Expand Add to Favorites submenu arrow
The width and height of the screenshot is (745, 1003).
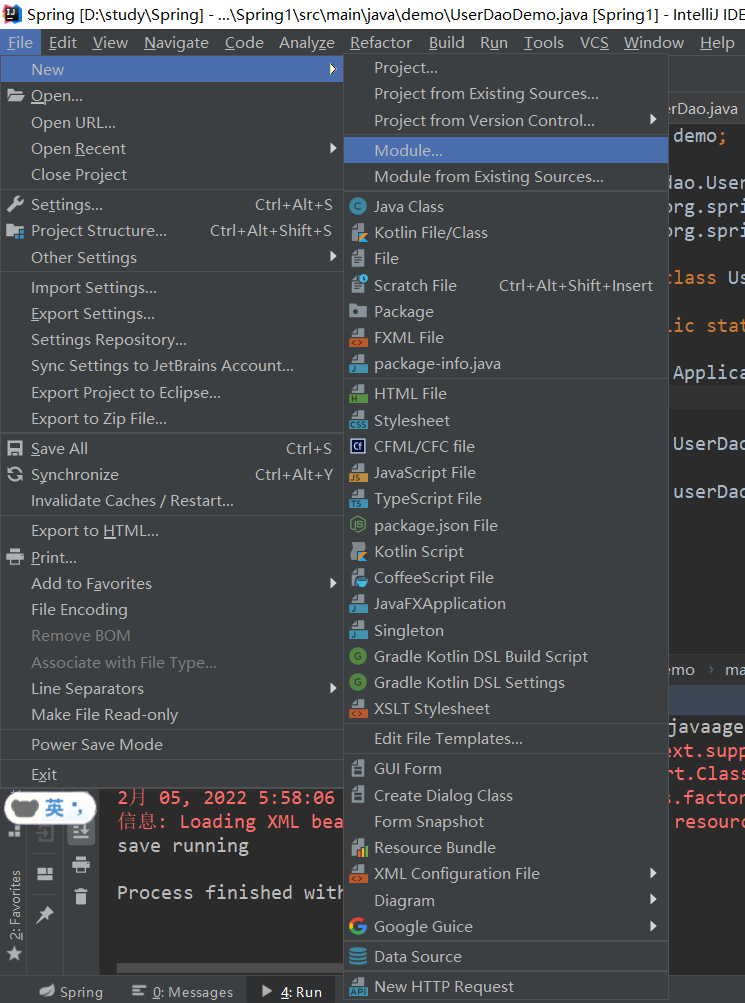[333, 583]
